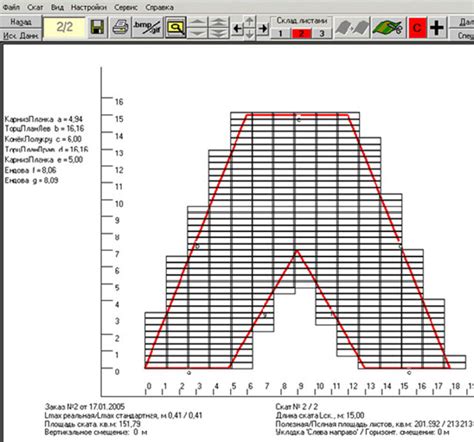Click the Дал... button at right edge
474x442 pixels.
coord(462,22)
